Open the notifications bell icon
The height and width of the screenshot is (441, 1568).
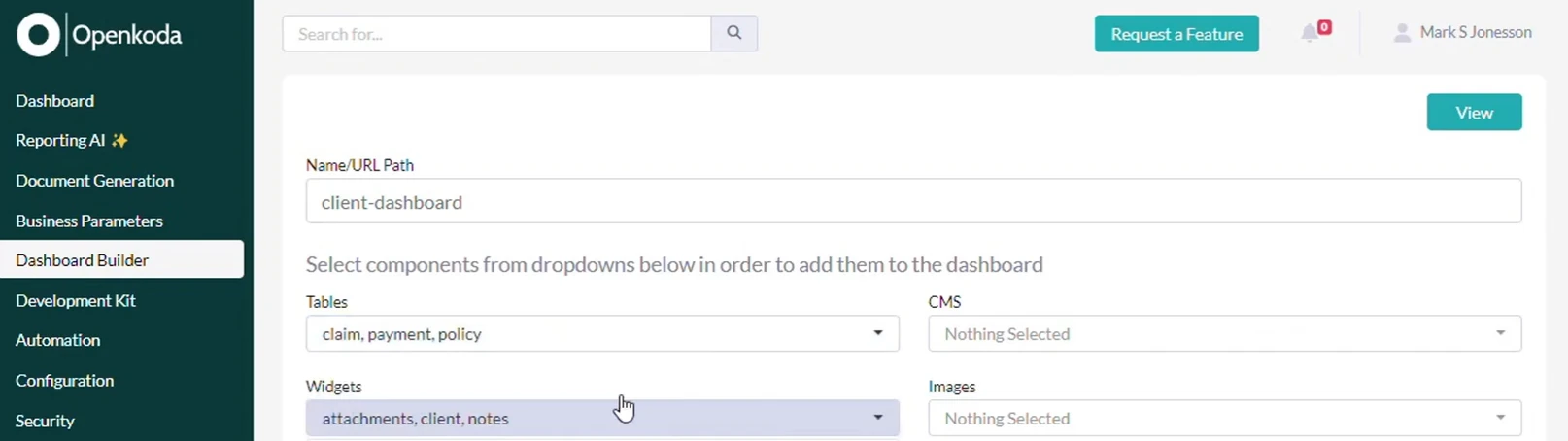click(x=1310, y=33)
